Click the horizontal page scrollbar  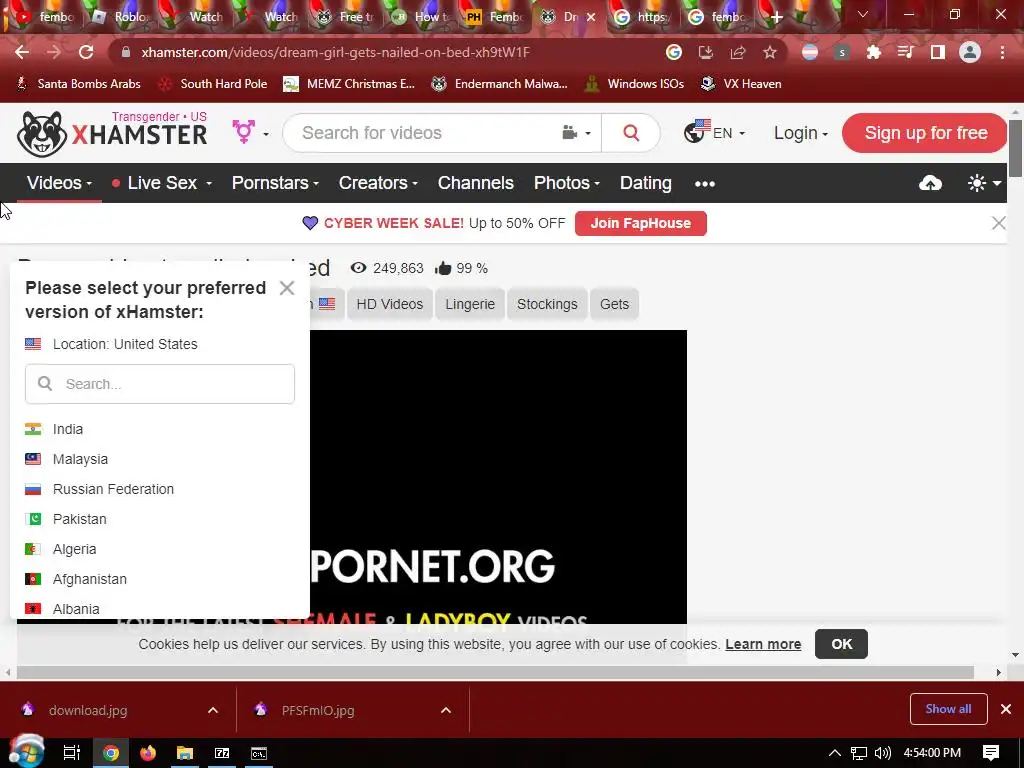pos(495,672)
